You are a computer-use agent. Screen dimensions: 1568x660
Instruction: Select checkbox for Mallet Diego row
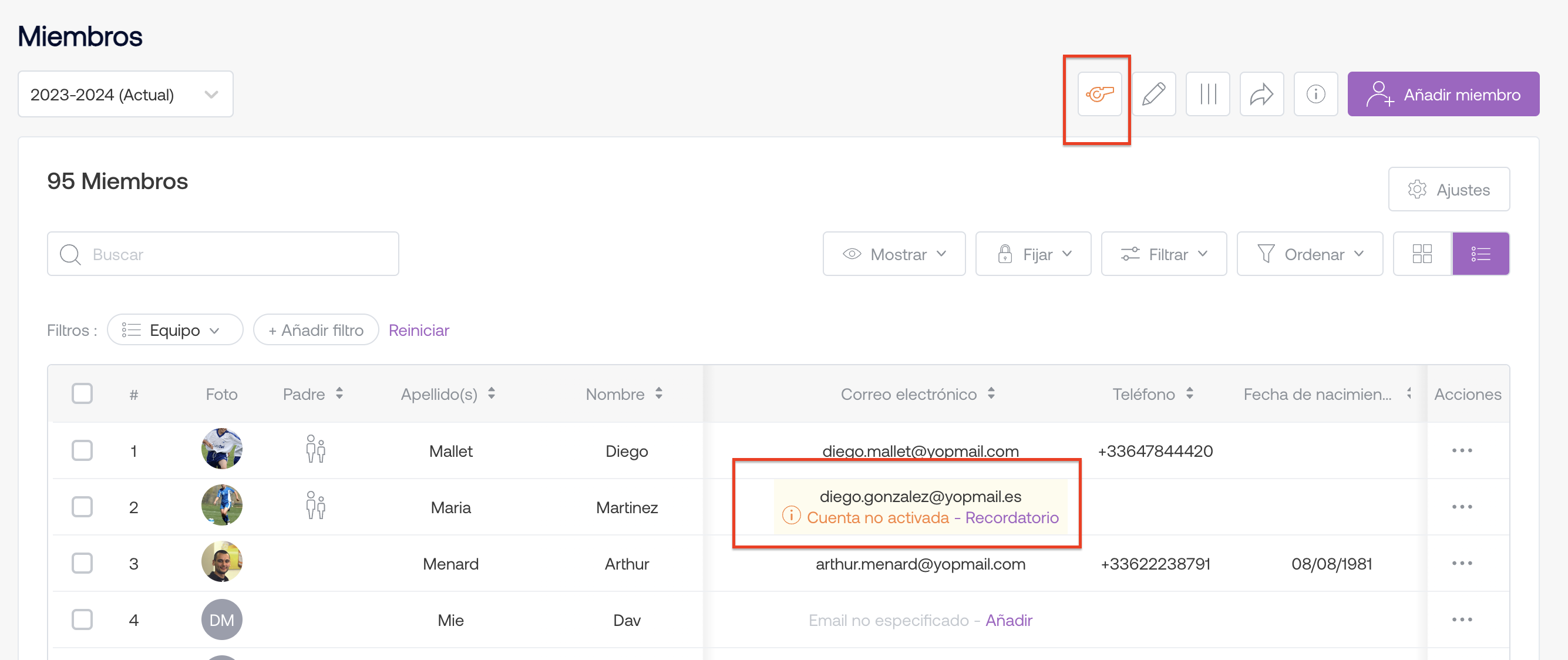click(x=82, y=450)
